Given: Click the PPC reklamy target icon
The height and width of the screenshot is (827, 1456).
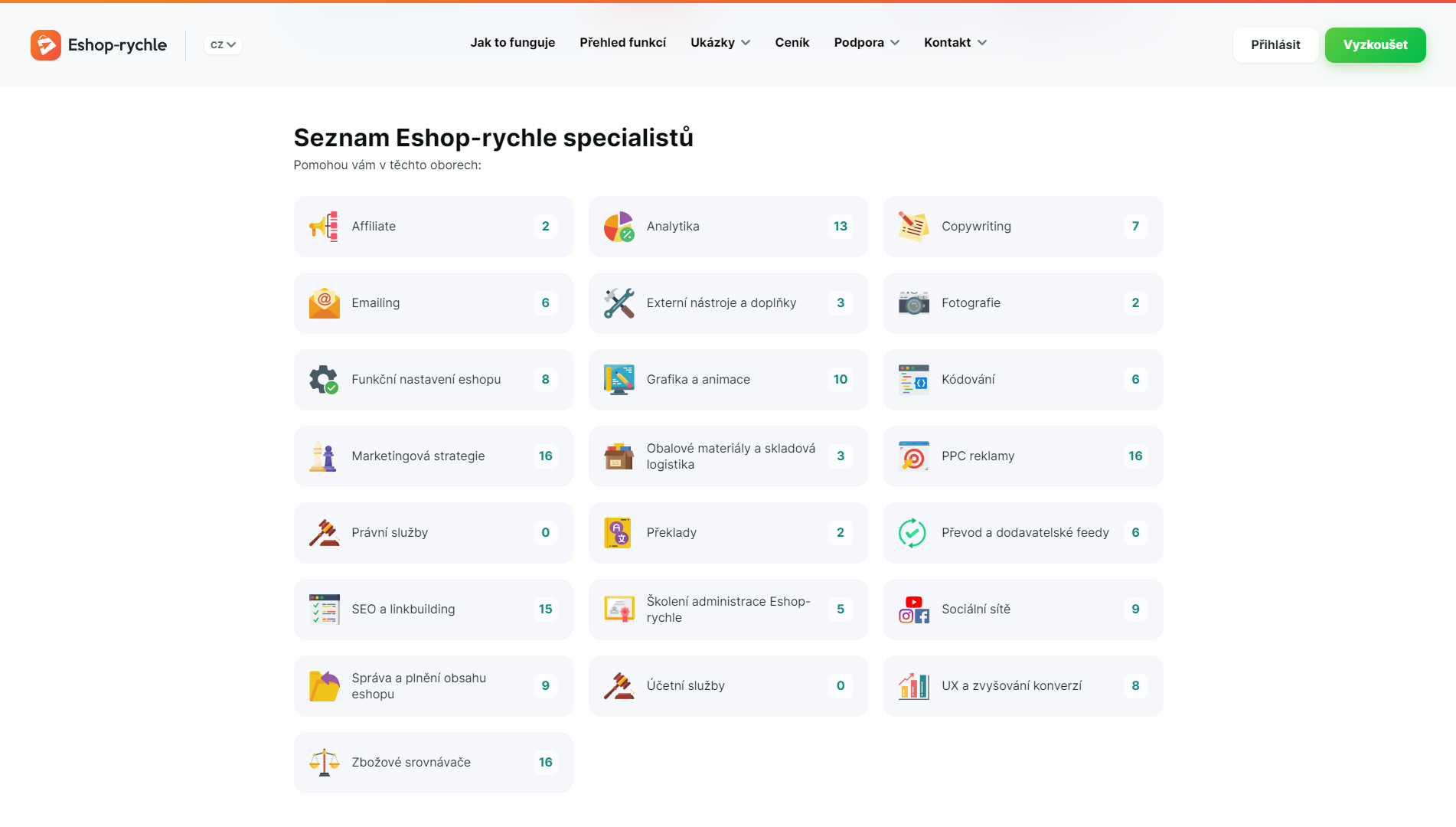Looking at the screenshot, I should pyautogui.click(x=913, y=456).
